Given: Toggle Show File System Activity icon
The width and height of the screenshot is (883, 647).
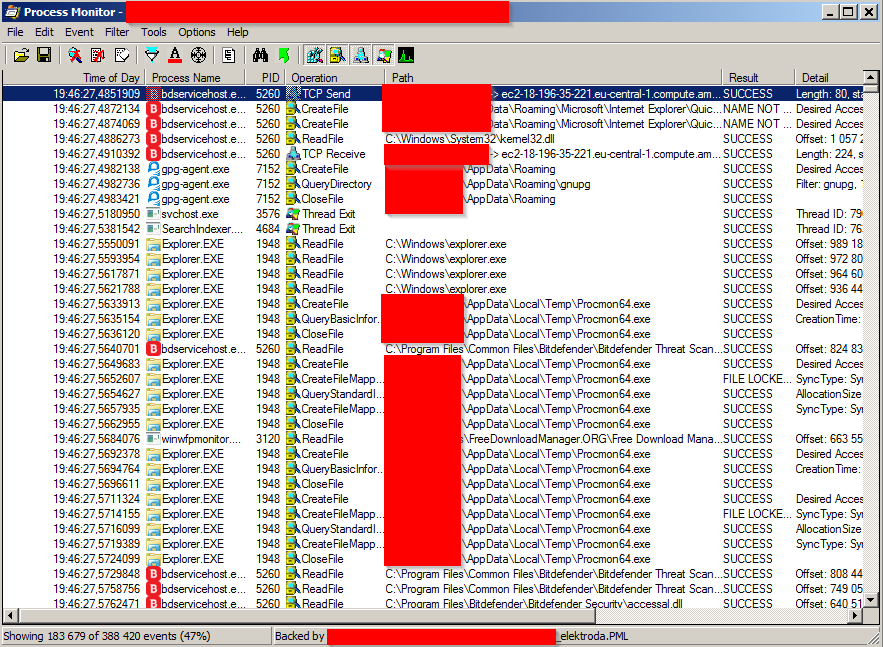Looking at the screenshot, I should 337,55.
